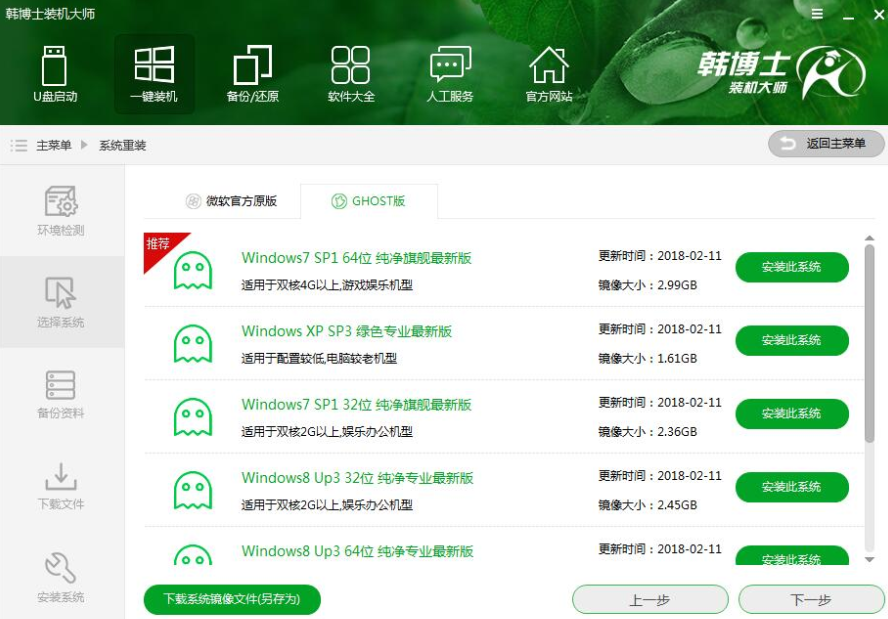Install Windows7 SP1 64位 with 安装此系统
The width and height of the screenshot is (888, 619).
[x=792, y=267]
